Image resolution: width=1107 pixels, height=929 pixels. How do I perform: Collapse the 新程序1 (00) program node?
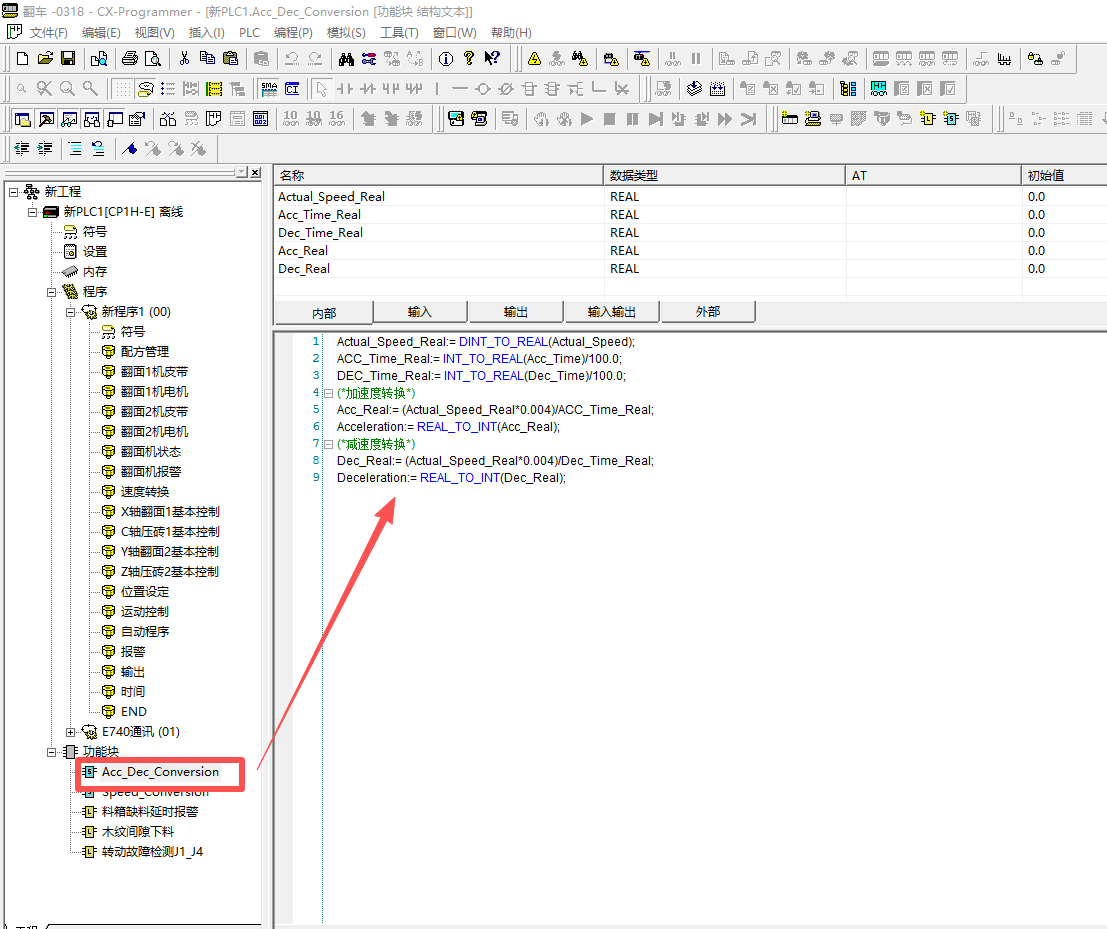click(x=71, y=312)
